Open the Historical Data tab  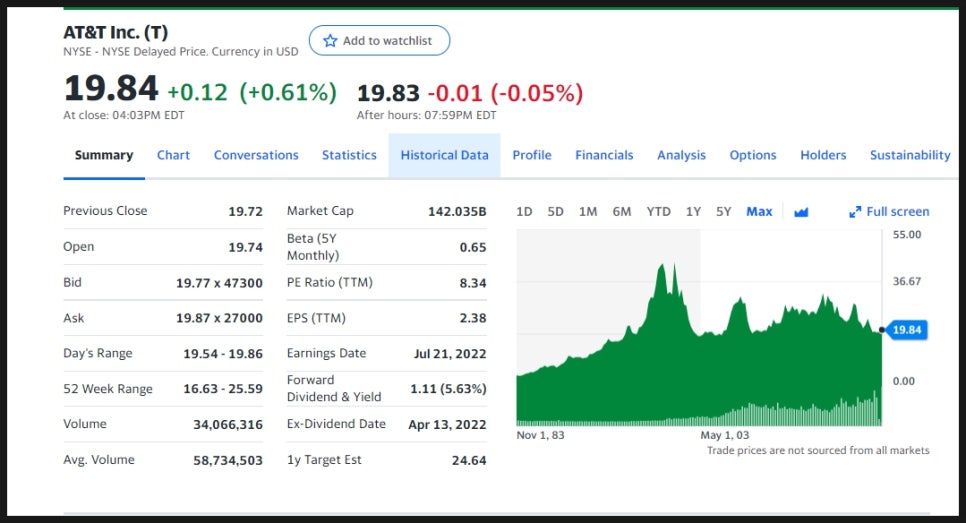[x=444, y=155]
